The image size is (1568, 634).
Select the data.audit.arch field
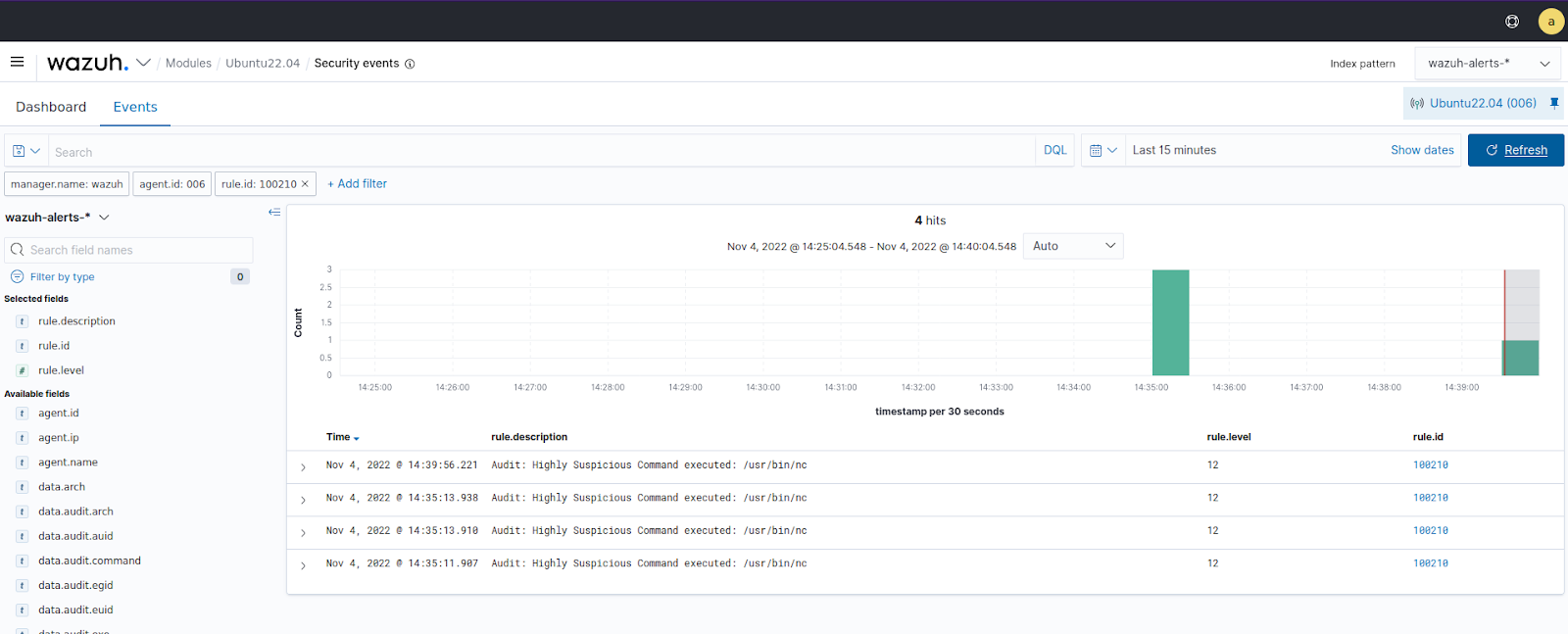75,512
